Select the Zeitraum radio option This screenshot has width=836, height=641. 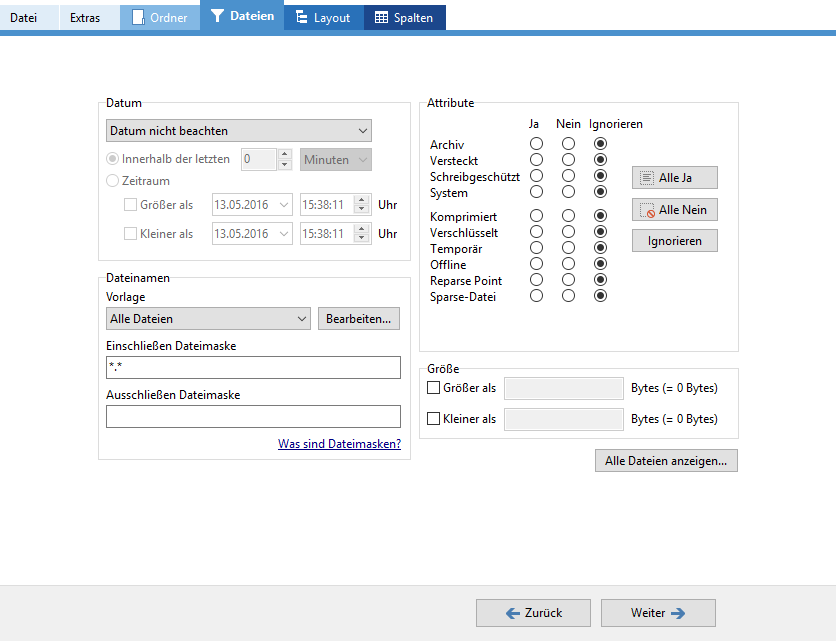113,181
